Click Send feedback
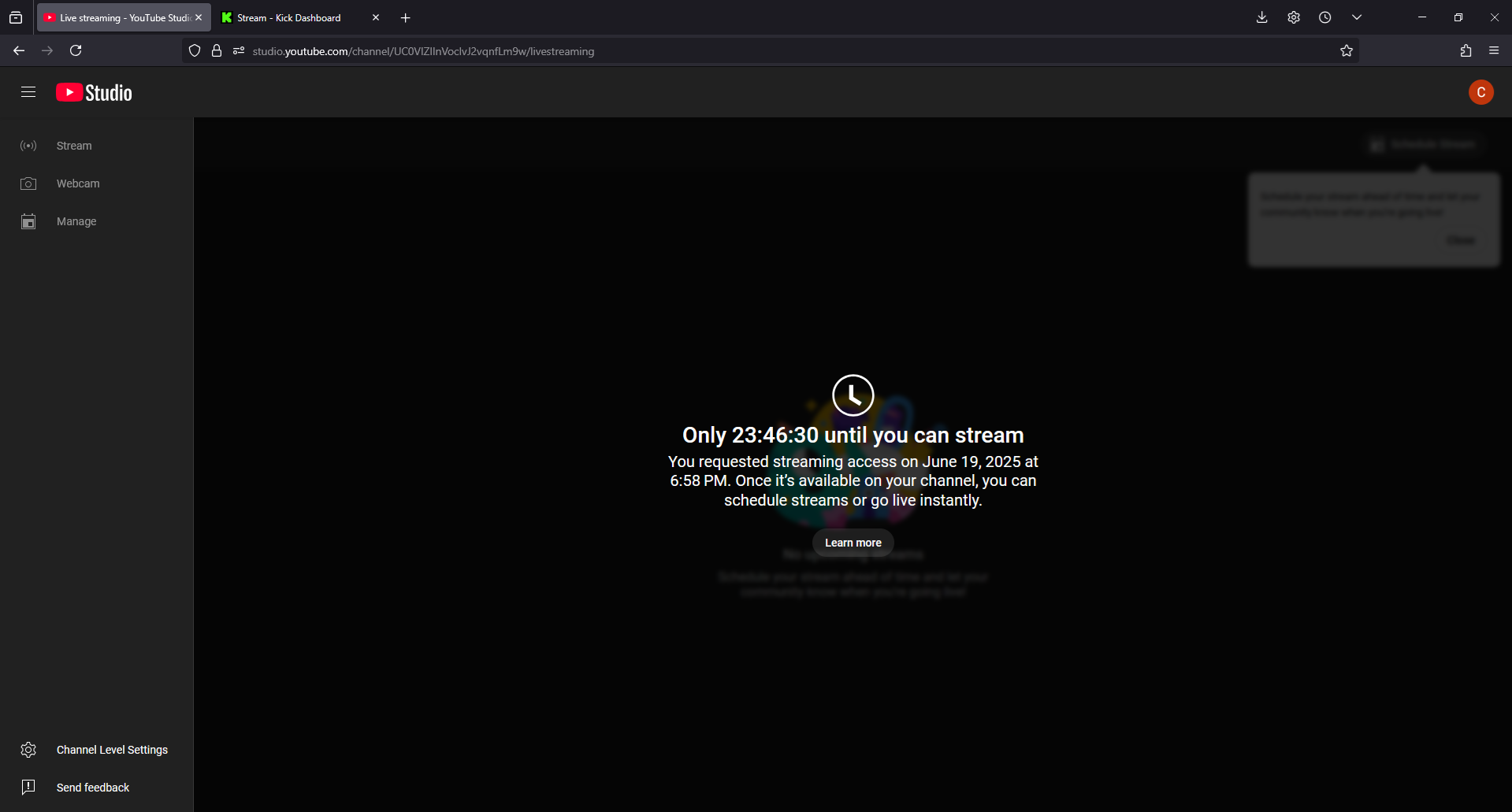The image size is (1512, 812). pyautogui.click(x=96, y=788)
